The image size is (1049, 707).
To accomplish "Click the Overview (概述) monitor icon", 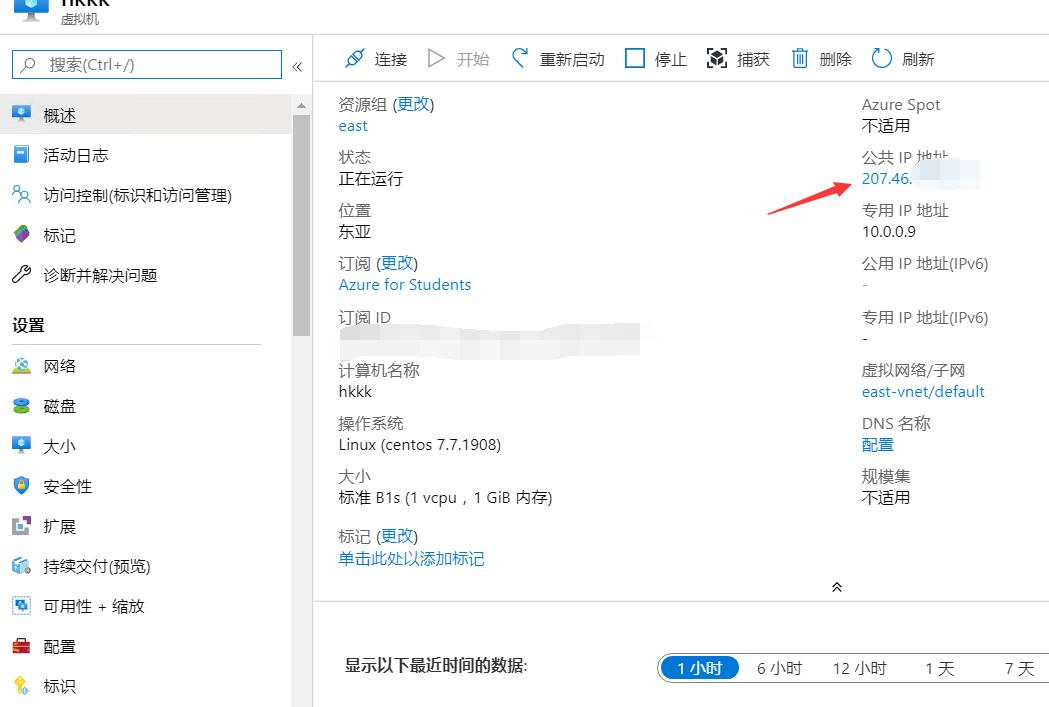I will tap(21, 114).
